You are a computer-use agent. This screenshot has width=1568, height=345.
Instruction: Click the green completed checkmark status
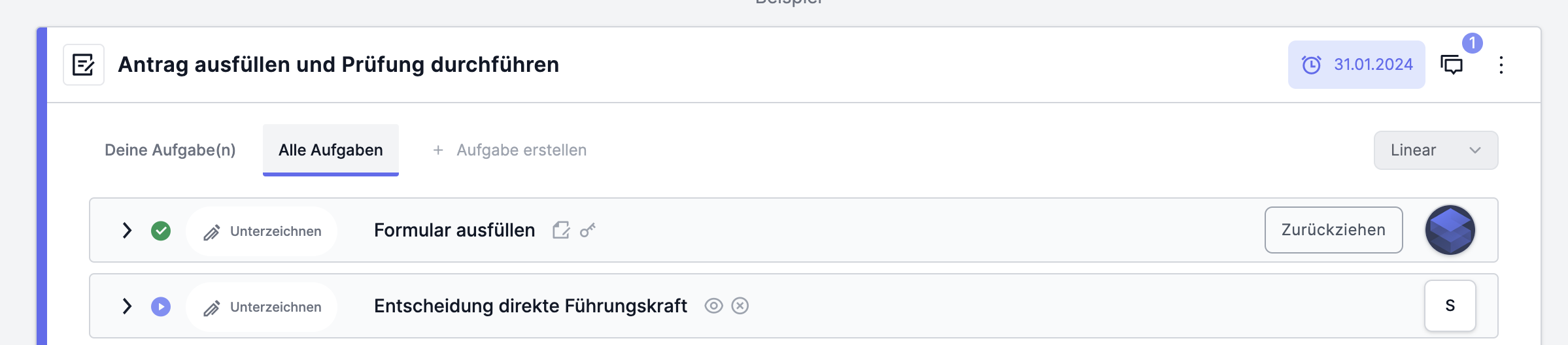click(161, 231)
